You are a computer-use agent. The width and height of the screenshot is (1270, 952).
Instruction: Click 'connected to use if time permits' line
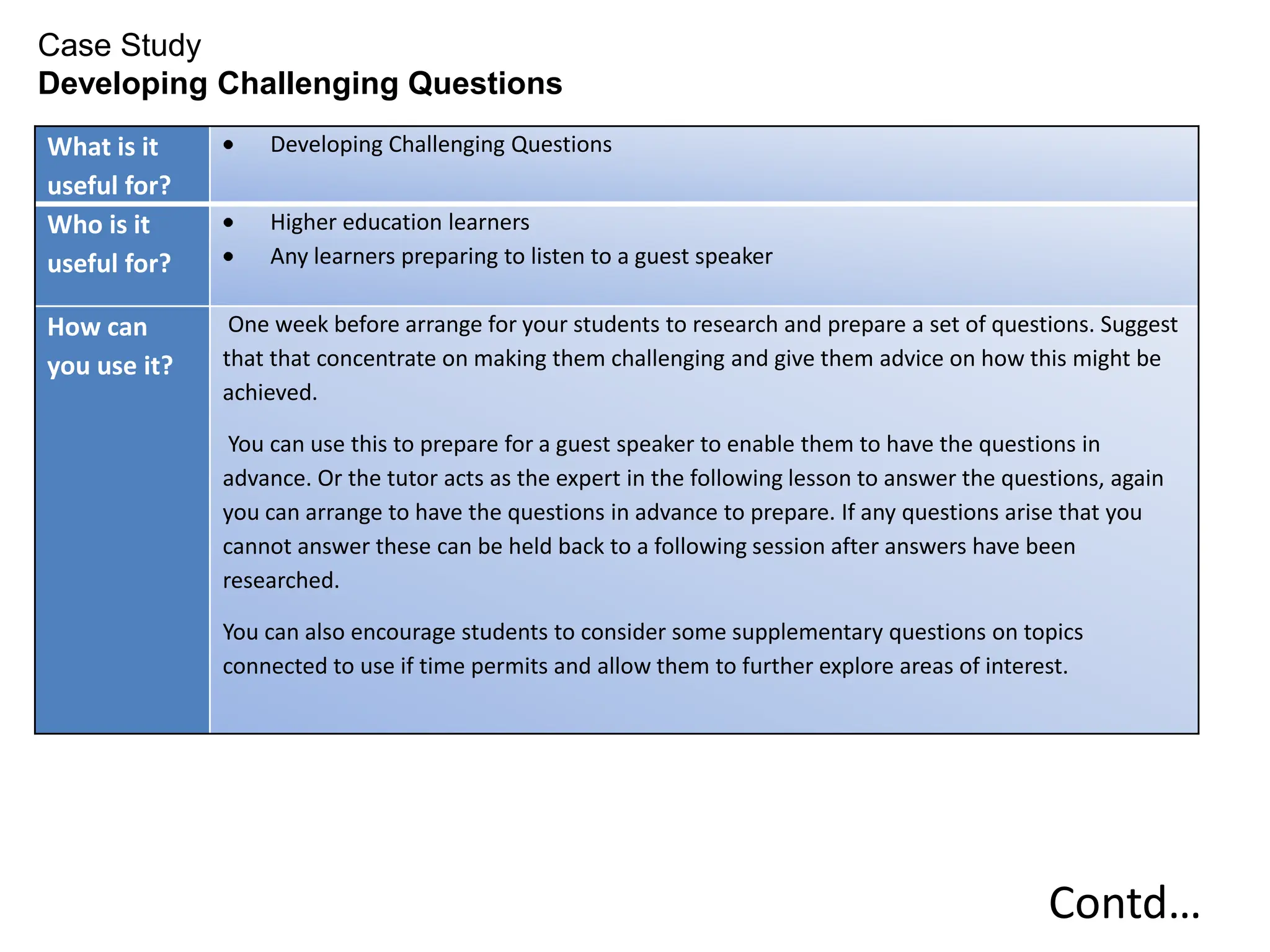[x=645, y=666]
